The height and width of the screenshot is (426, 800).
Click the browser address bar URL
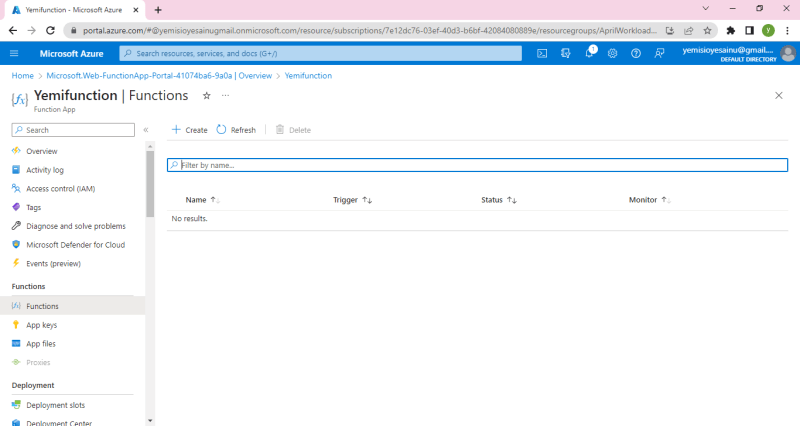pos(370,31)
